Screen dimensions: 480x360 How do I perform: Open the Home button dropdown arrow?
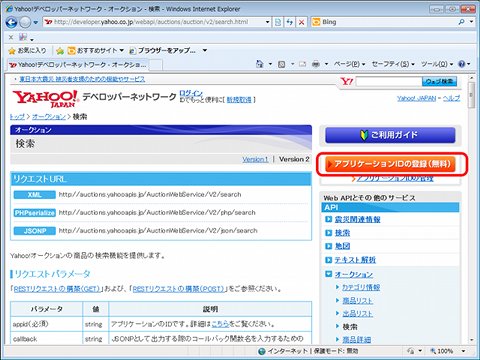270,64
